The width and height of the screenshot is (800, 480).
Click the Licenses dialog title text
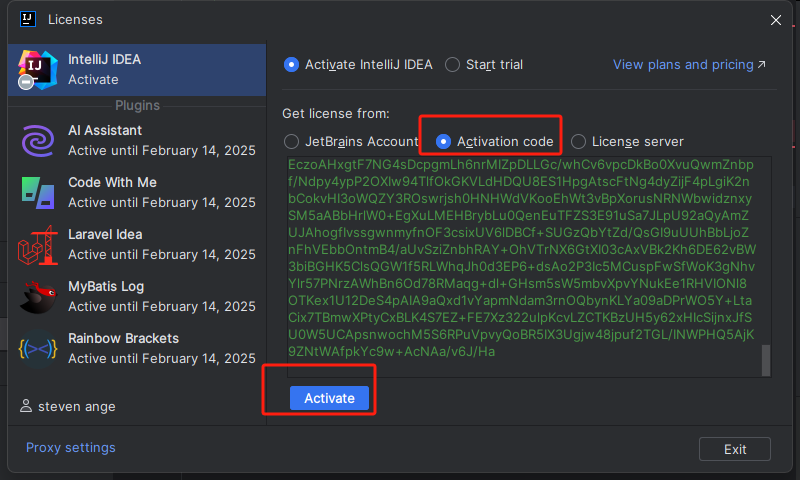(x=75, y=19)
